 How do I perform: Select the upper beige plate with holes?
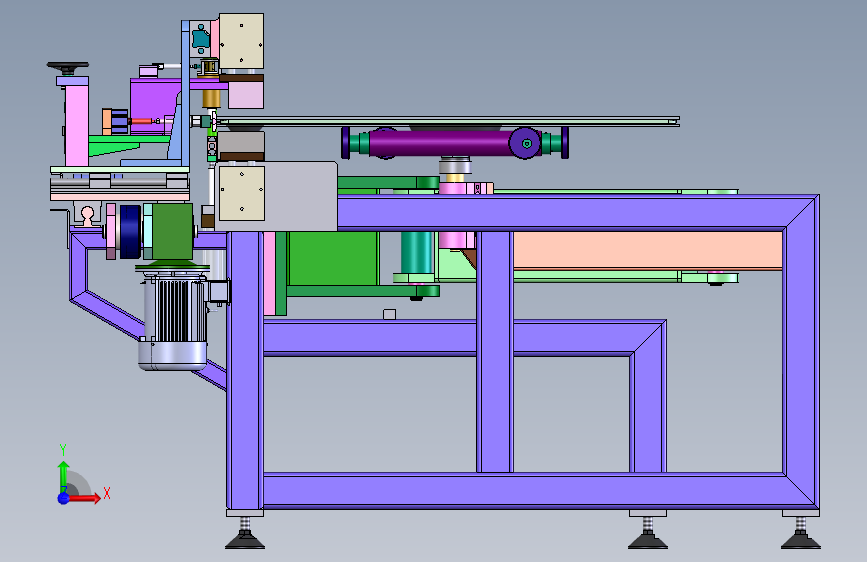pyautogui.click(x=241, y=41)
